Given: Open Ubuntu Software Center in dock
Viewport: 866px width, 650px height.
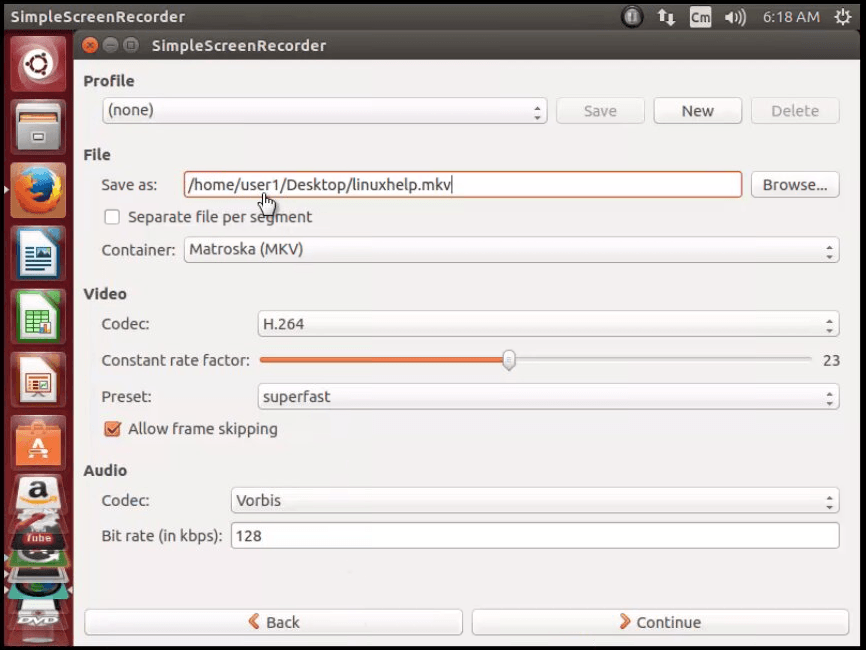Looking at the screenshot, I should pyautogui.click(x=38, y=442).
